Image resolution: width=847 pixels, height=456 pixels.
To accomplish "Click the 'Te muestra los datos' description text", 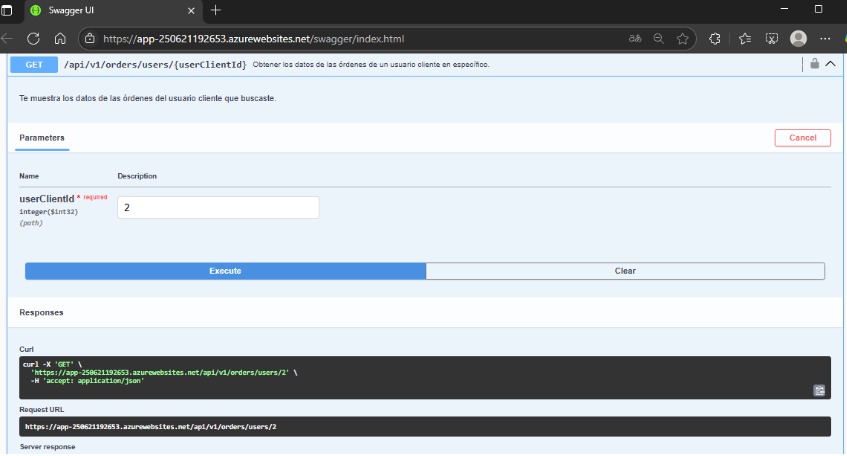I will coord(147,98).
